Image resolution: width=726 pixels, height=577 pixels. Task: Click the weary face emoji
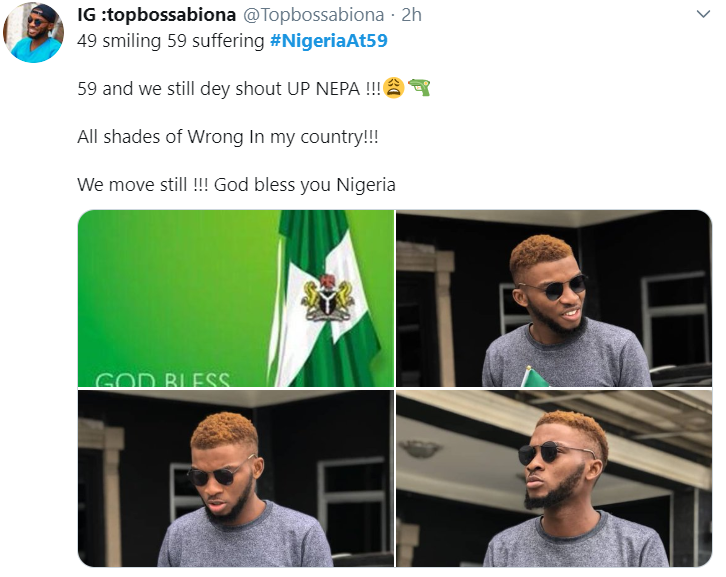pyautogui.click(x=393, y=88)
